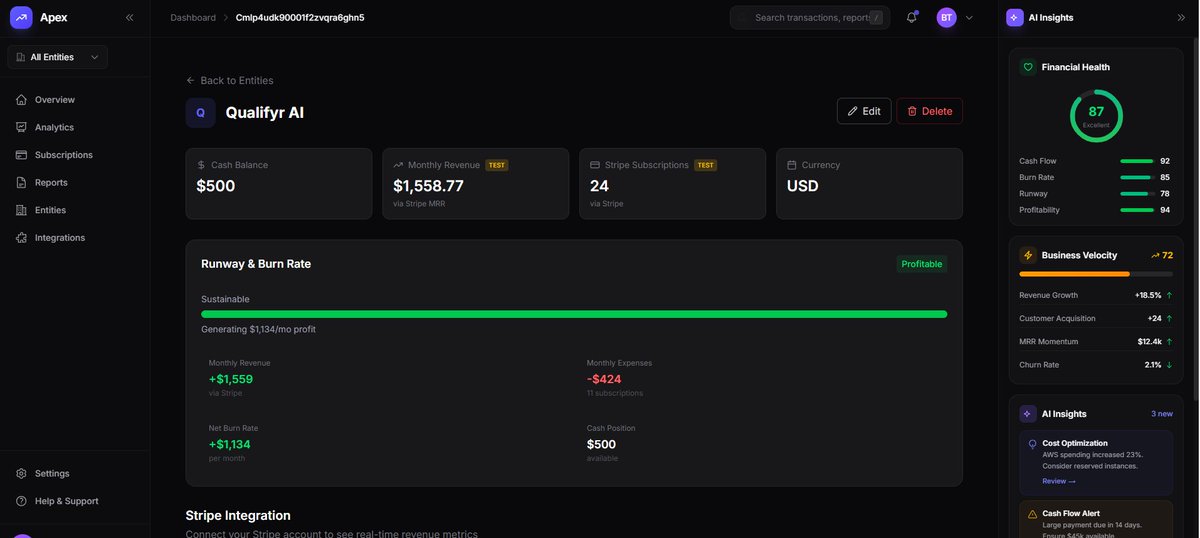The width and height of the screenshot is (1200, 538).
Task: Click the Runway score bar
Action: coord(1137,193)
